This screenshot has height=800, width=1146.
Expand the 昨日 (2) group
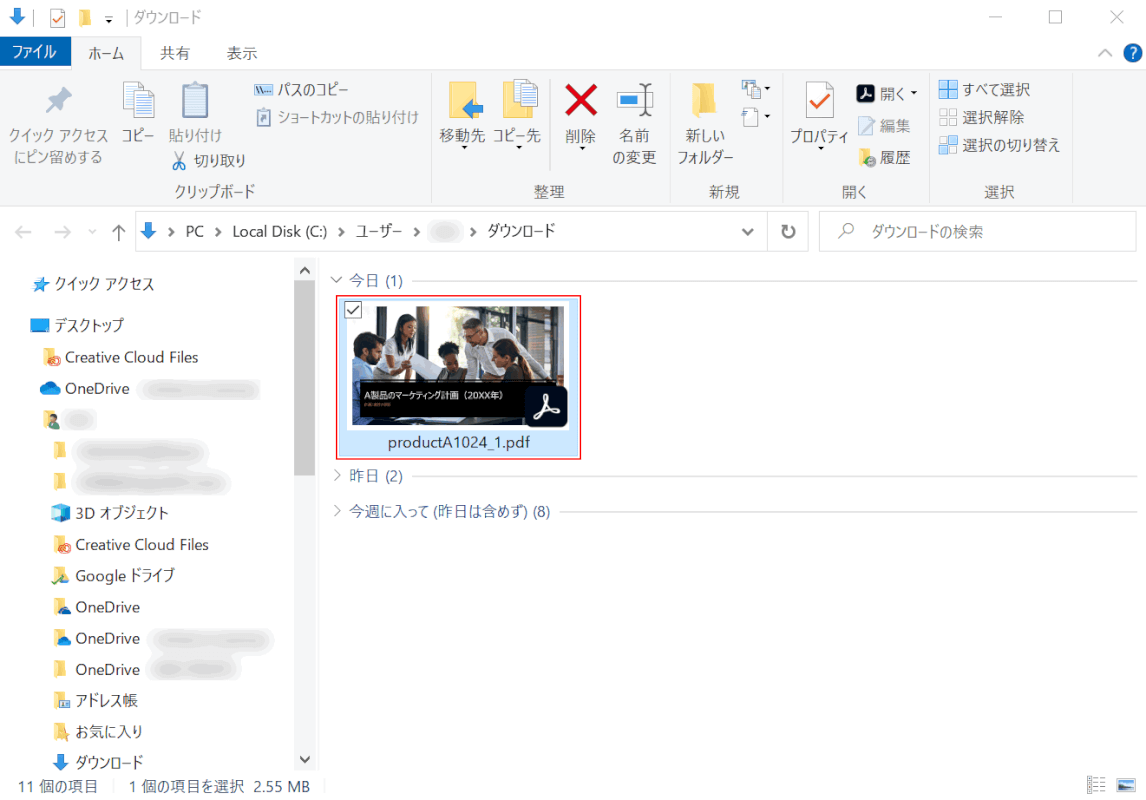pos(337,476)
